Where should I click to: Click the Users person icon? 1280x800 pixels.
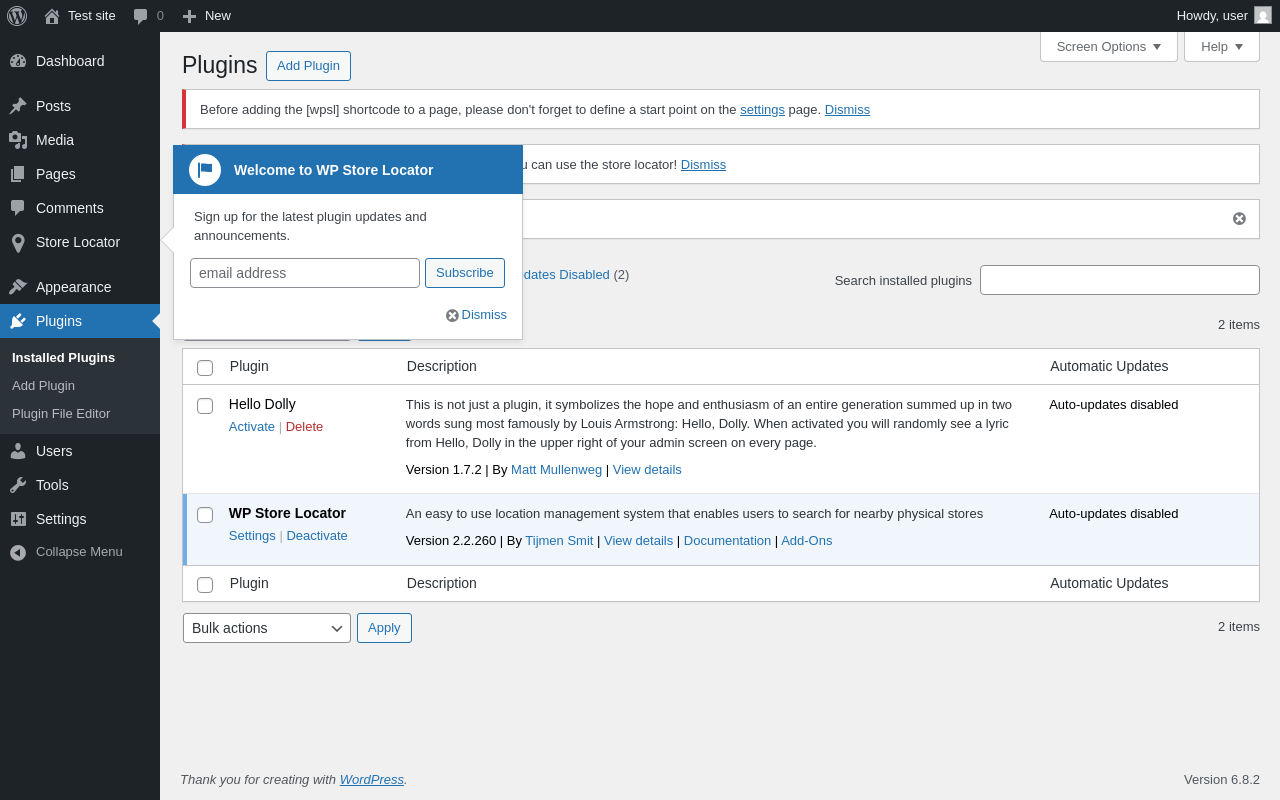tap(18, 451)
